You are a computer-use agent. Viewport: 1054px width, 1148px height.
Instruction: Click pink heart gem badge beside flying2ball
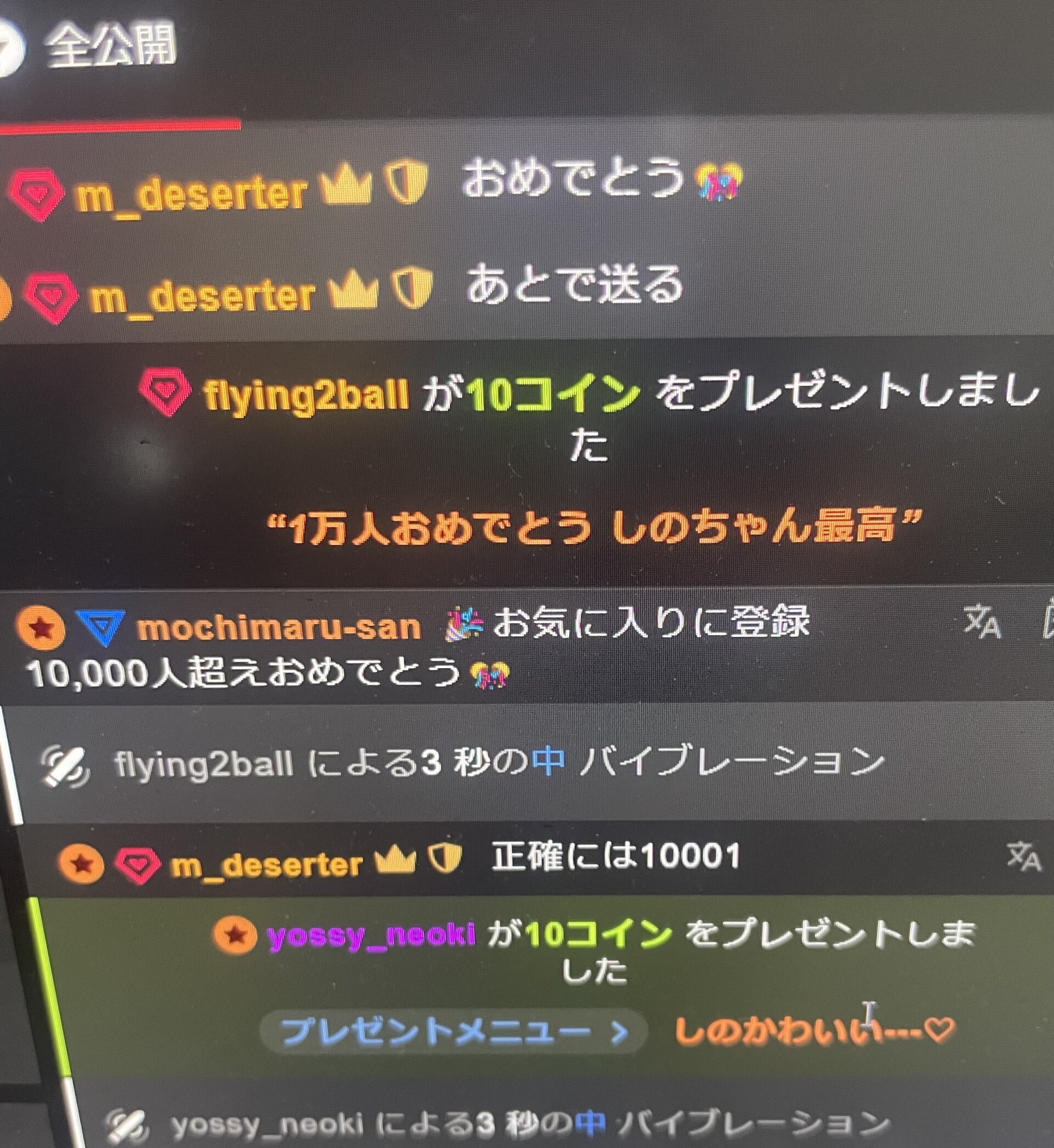click(x=165, y=393)
